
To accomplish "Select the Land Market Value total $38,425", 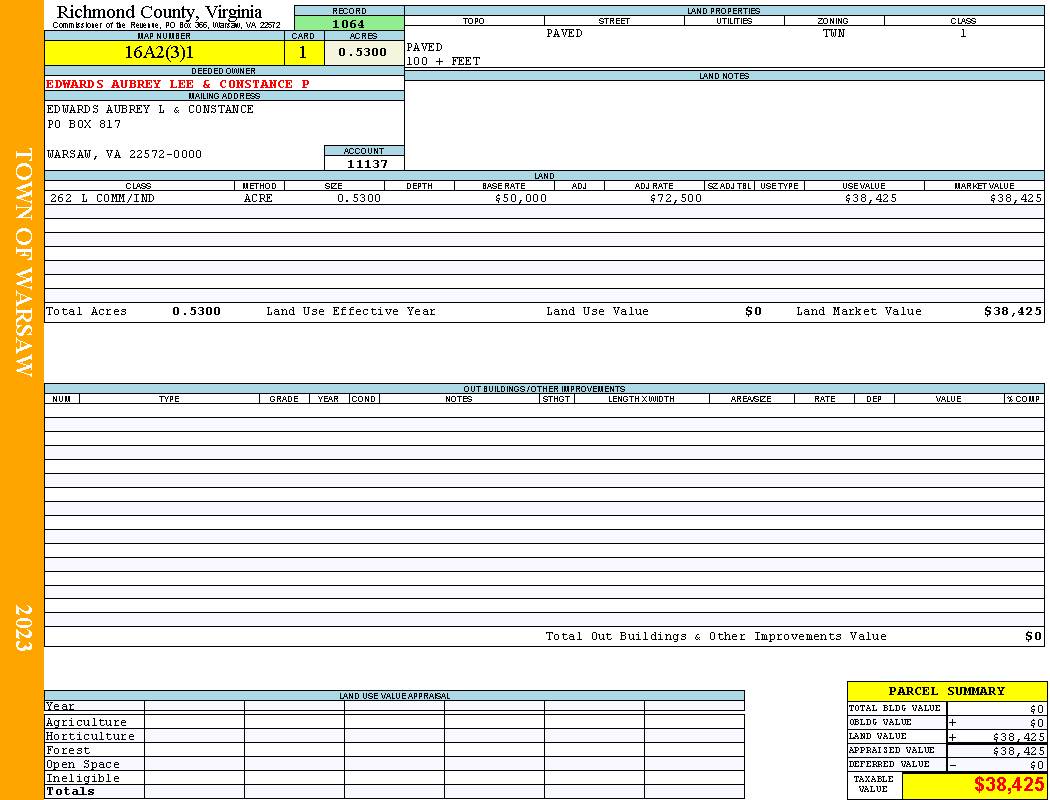I will pyautogui.click(x=1012, y=311).
